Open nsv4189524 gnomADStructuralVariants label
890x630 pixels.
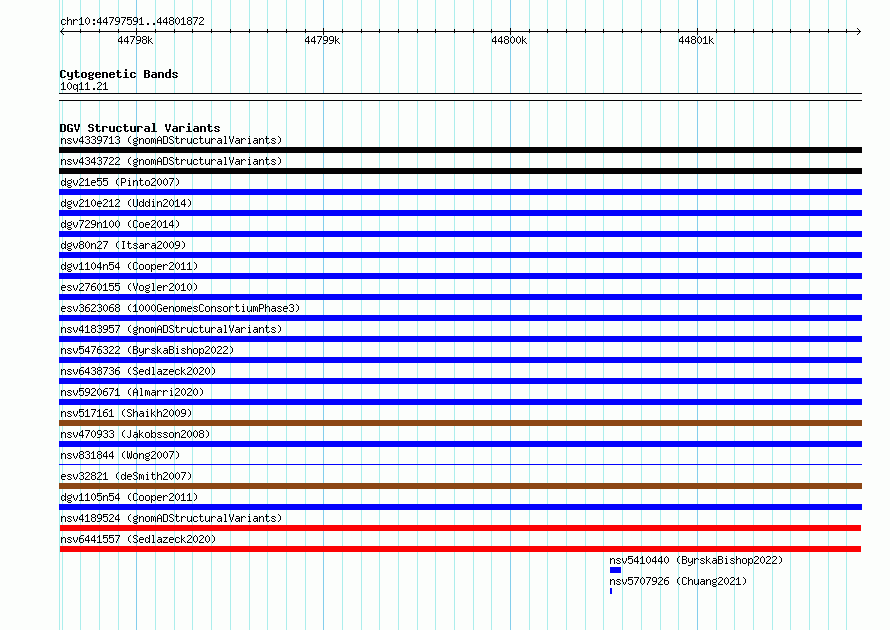[171, 518]
